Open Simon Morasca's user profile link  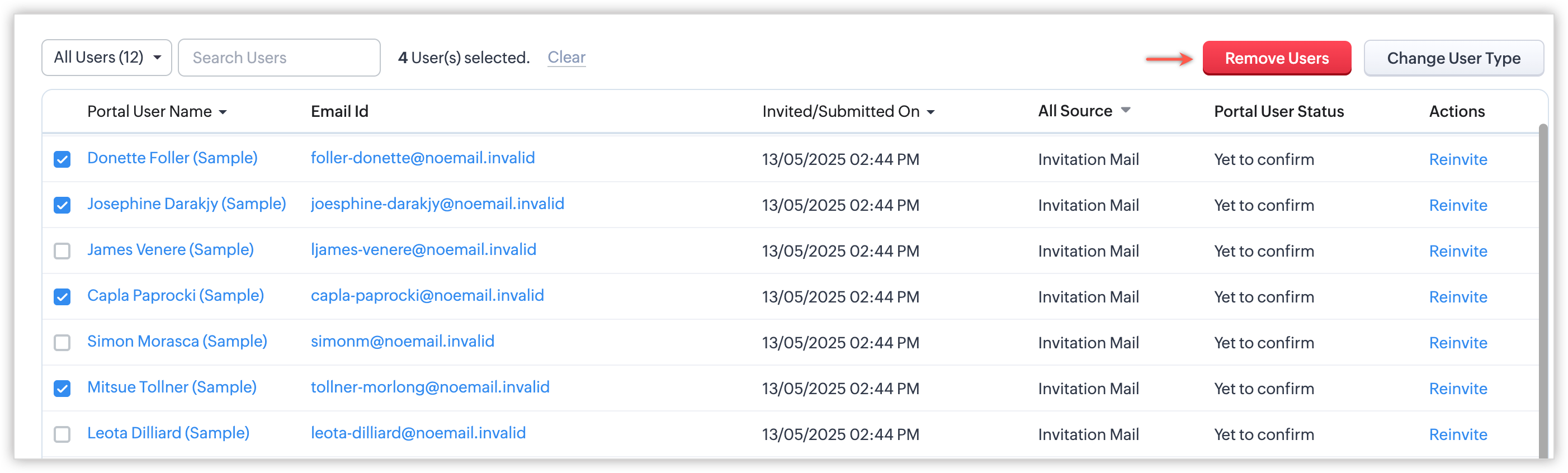click(x=177, y=342)
